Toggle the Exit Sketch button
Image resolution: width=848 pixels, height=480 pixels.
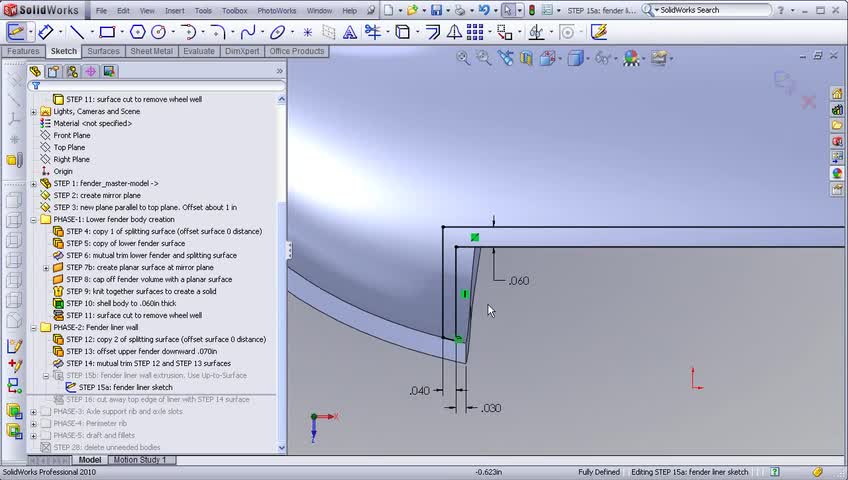point(15,32)
